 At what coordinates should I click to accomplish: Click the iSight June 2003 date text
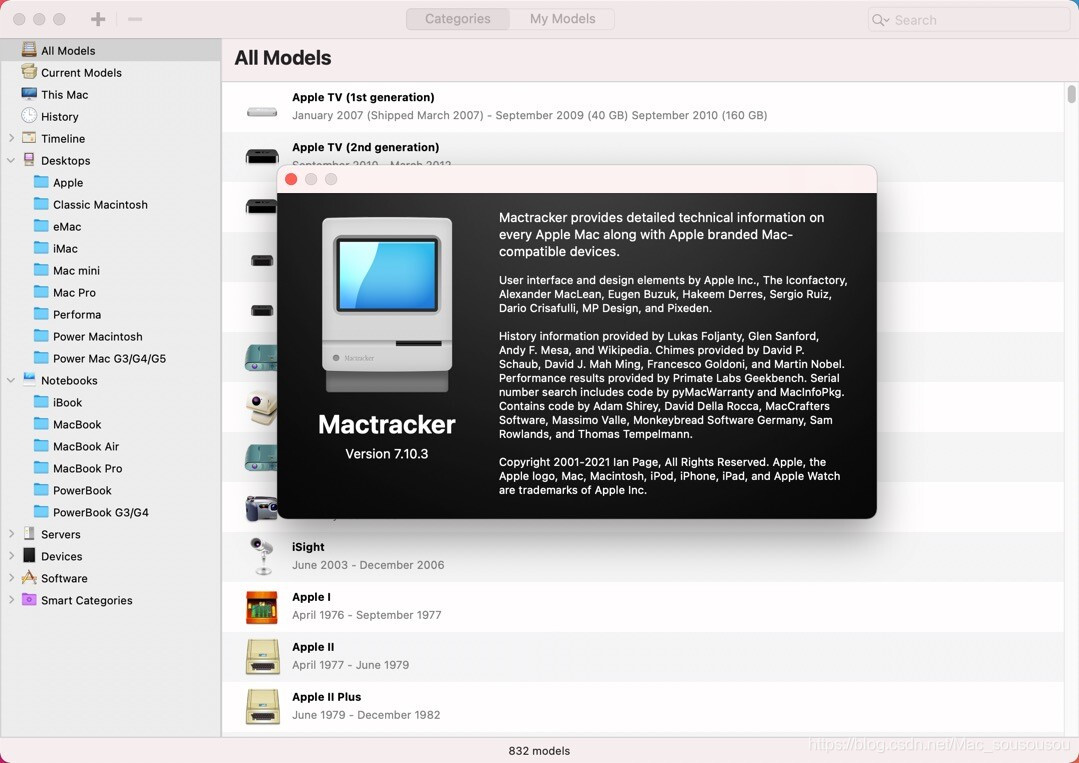point(368,565)
